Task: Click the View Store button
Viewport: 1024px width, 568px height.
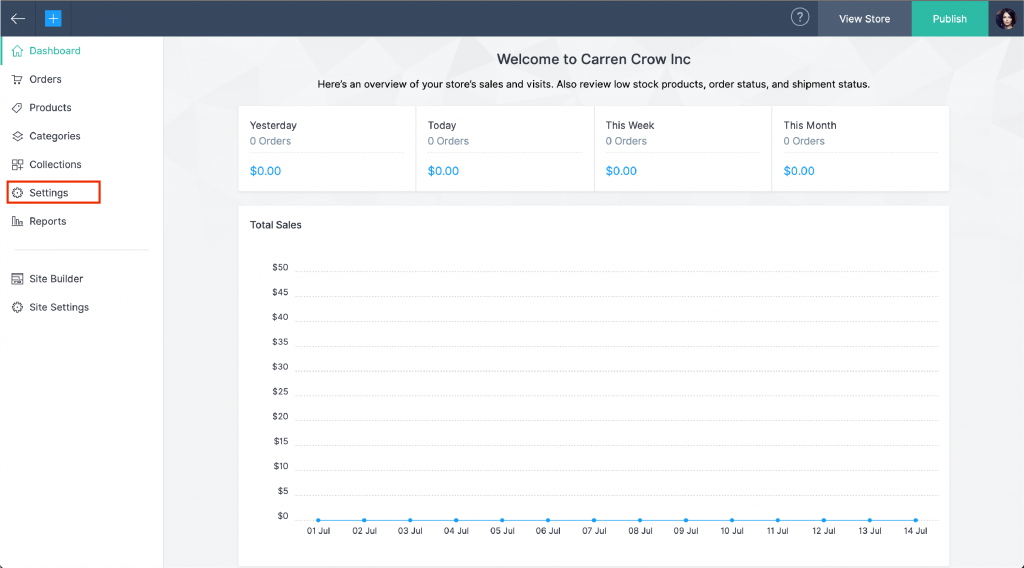Action: pos(864,18)
